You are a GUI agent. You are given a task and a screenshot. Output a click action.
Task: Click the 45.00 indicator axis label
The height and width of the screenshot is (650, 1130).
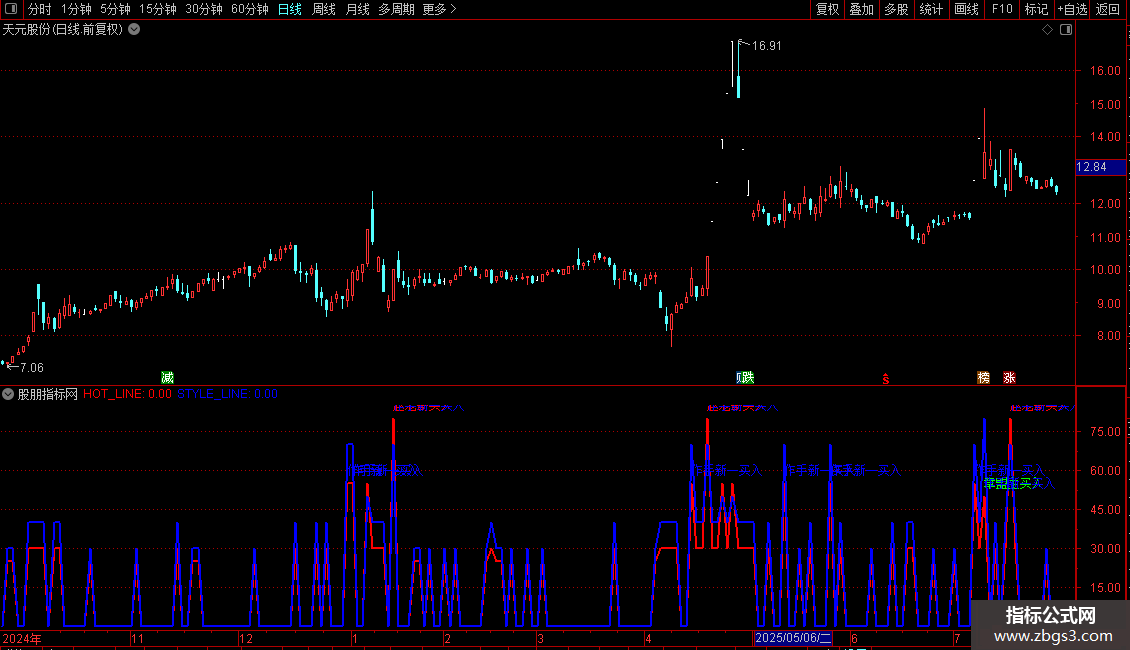pos(1105,509)
